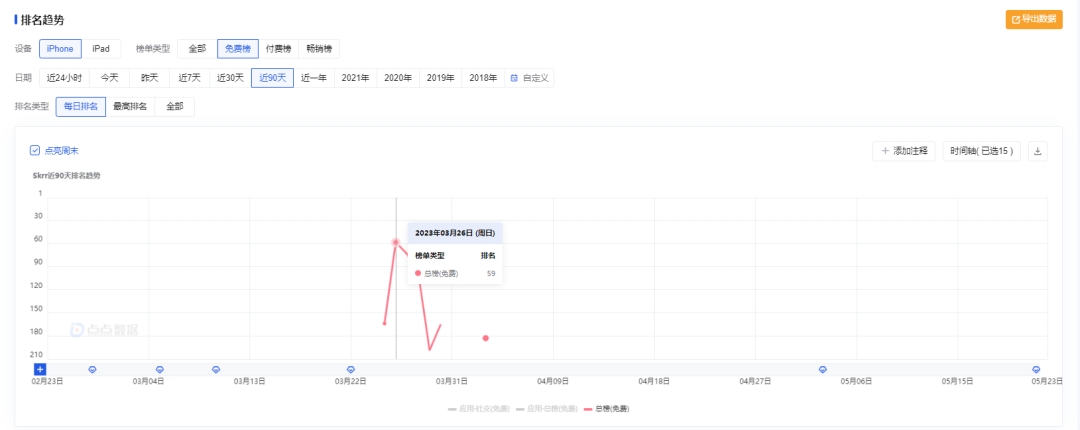Select 2020年 date range

point(398,78)
